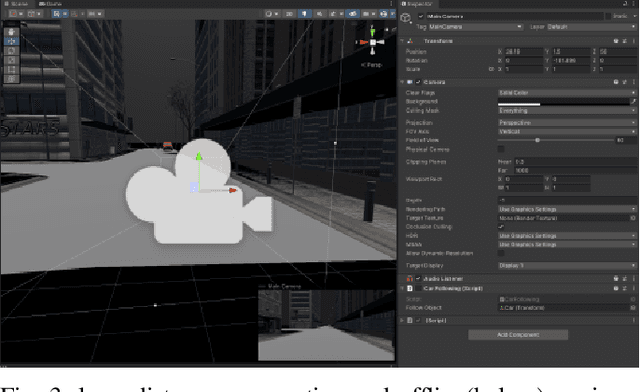
Task: Select the Scale tool in scene overlay
Action: tap(11, 60)
